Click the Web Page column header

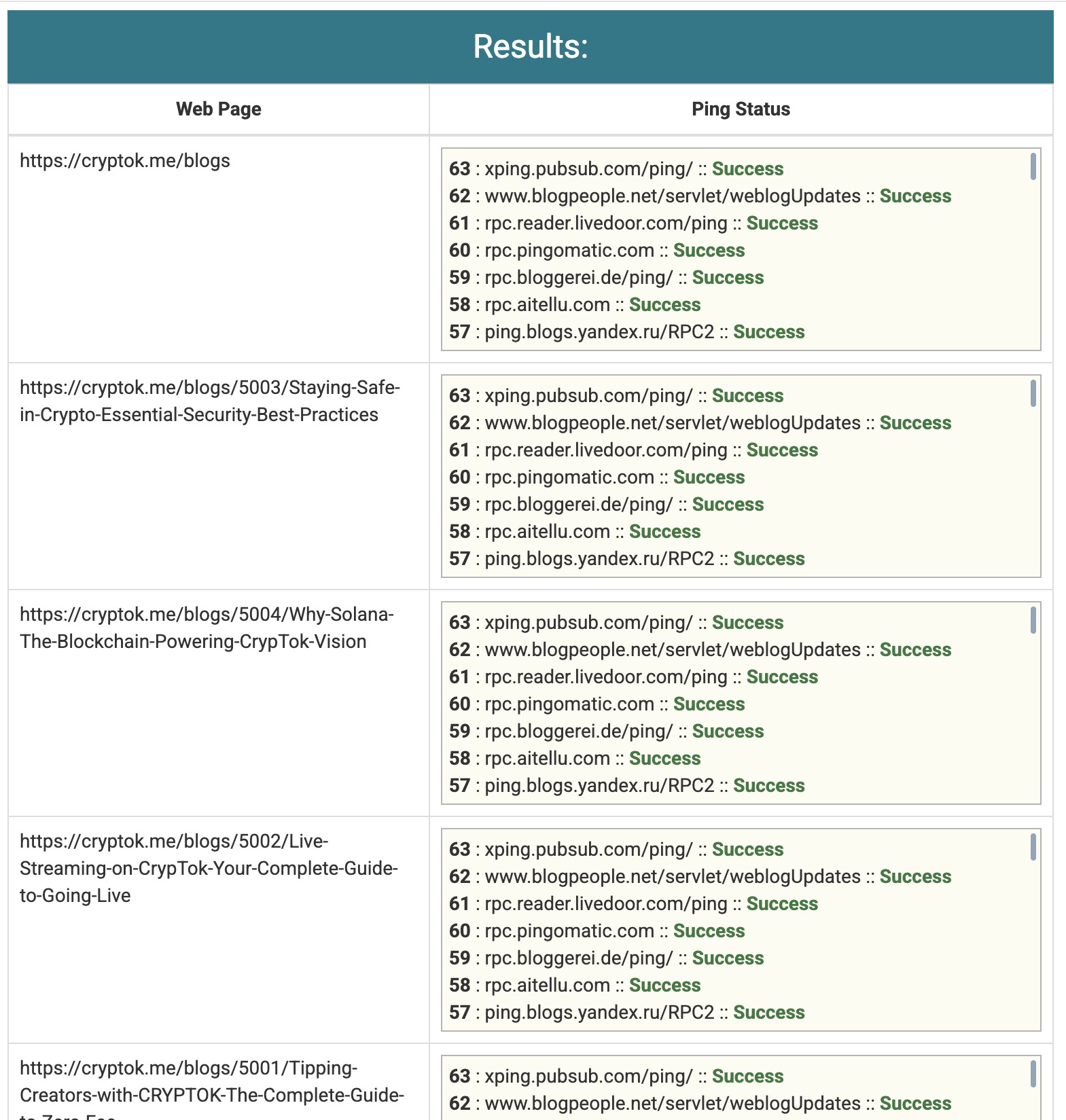pyautogui.click(x=218, y=109)
